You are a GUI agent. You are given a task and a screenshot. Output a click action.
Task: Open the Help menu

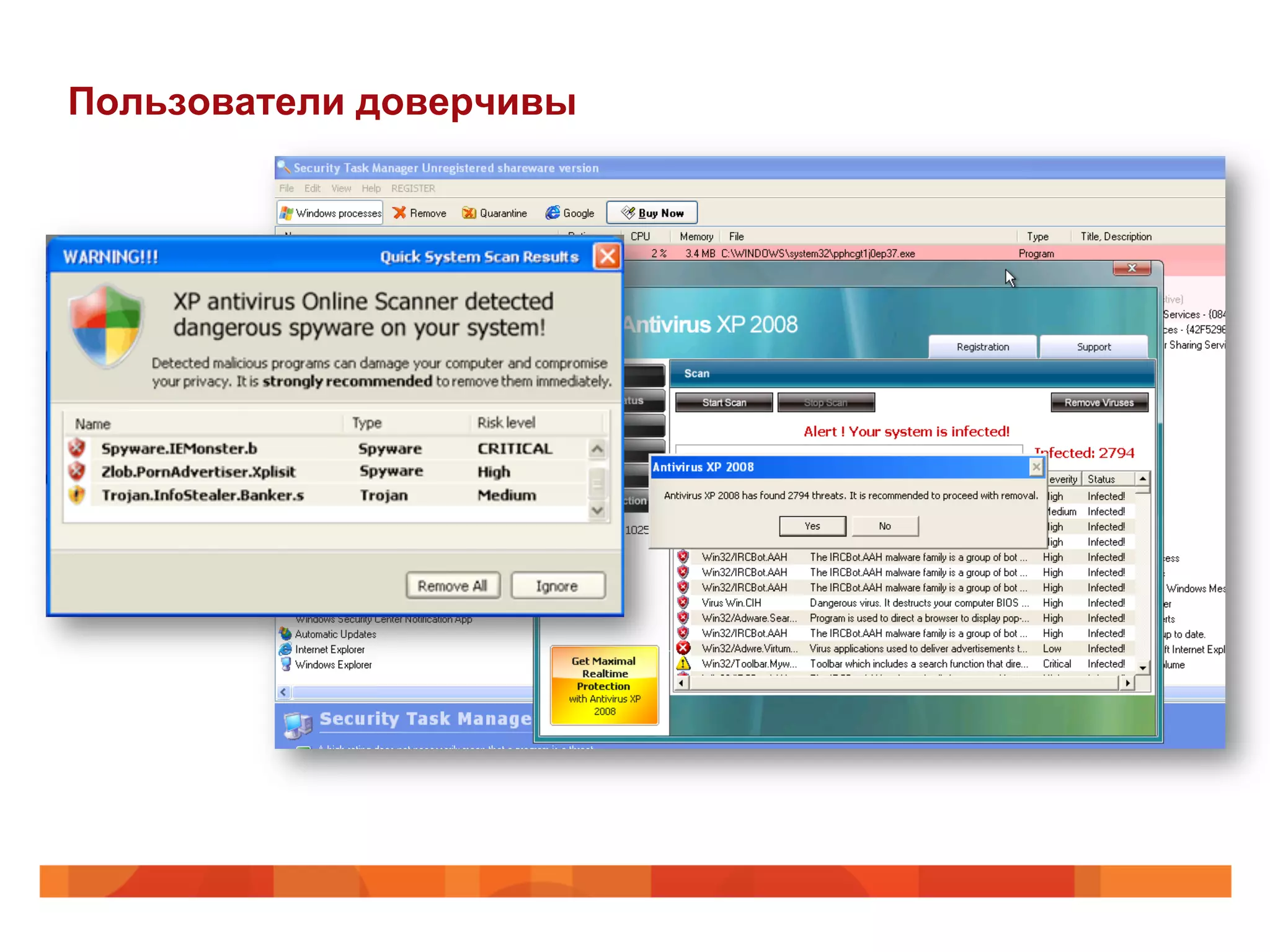(x=371, y=188)
